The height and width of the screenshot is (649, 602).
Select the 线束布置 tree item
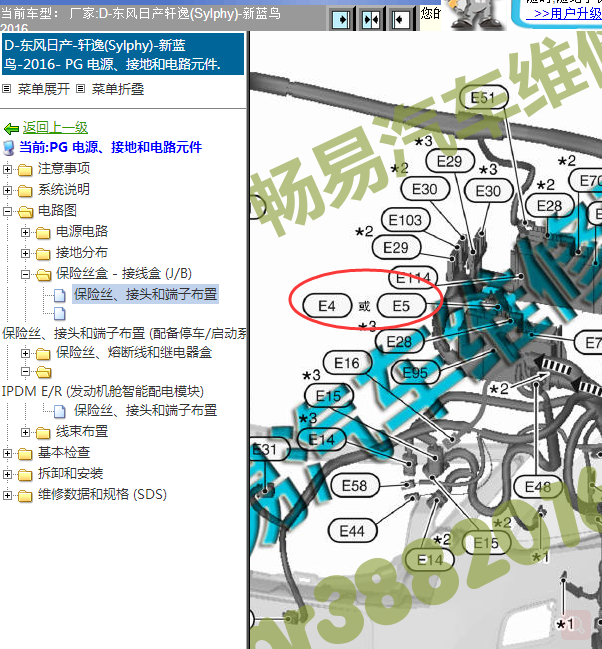click(82, 432)
